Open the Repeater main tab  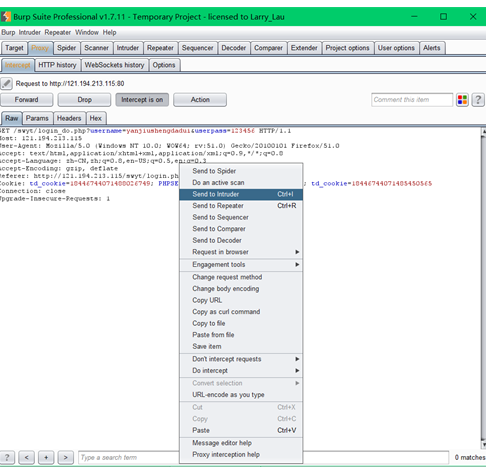(x=160, y=48)
